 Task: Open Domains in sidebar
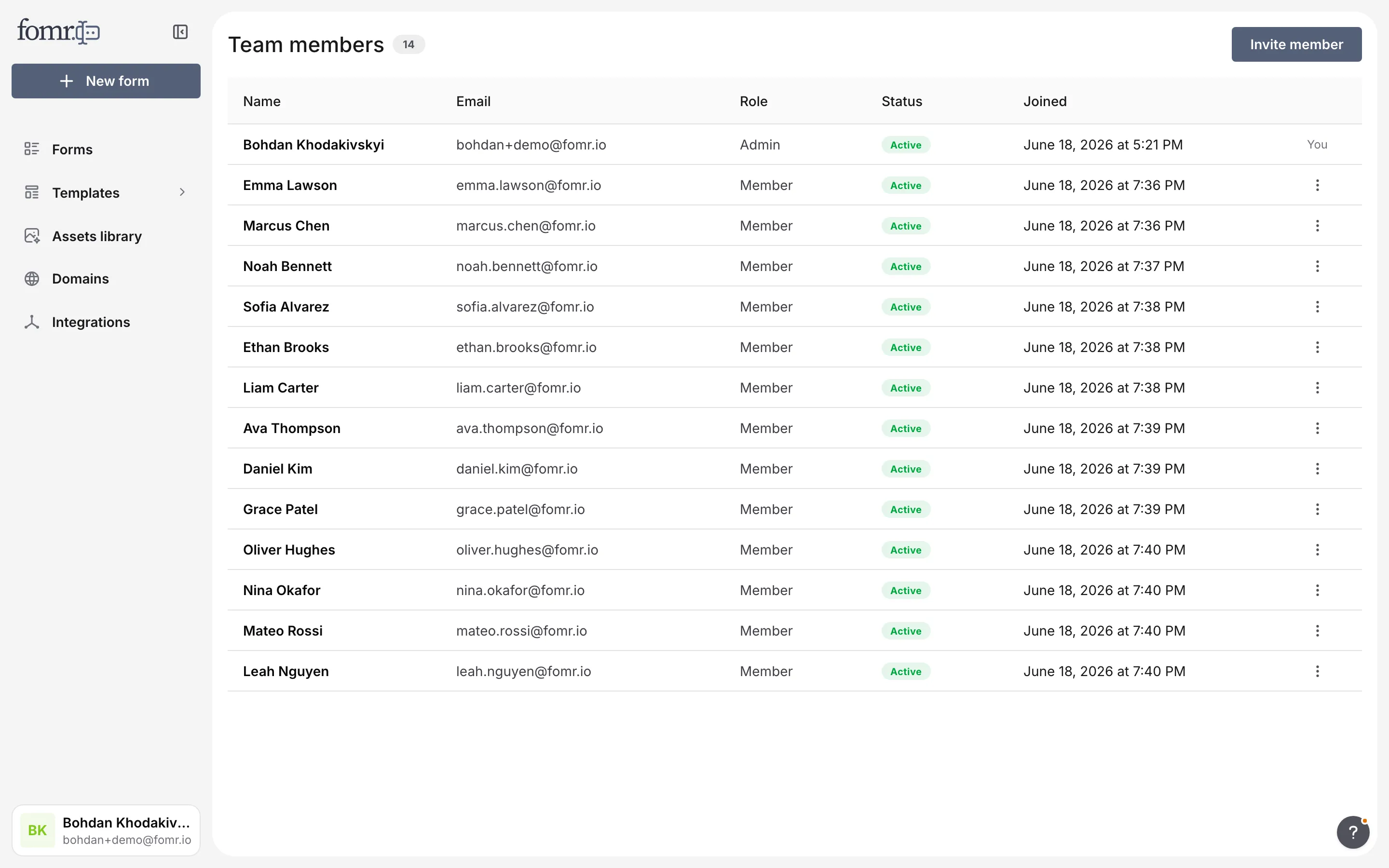[106, 279]
